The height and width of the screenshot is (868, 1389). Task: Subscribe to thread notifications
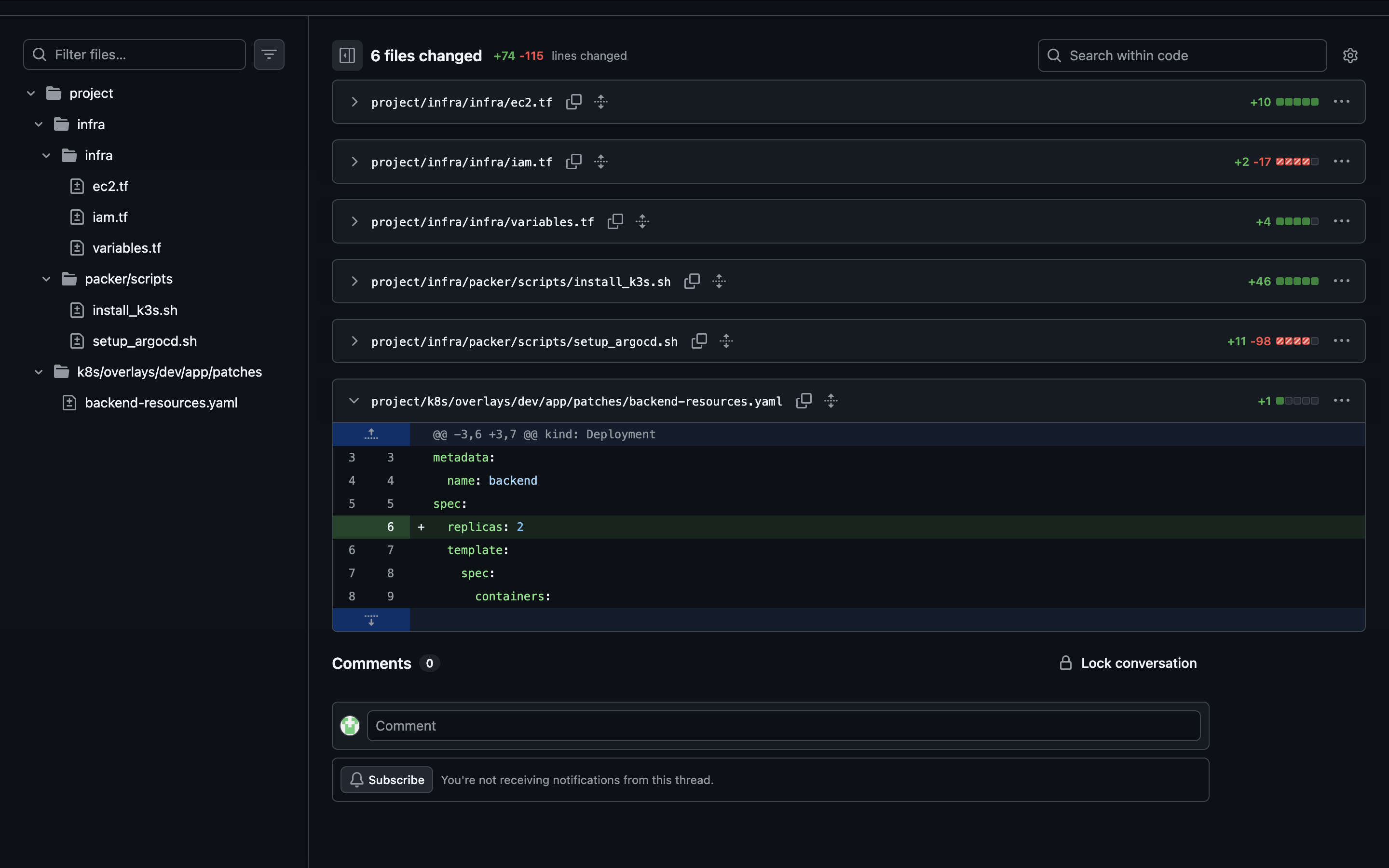(x=386, y=780)
